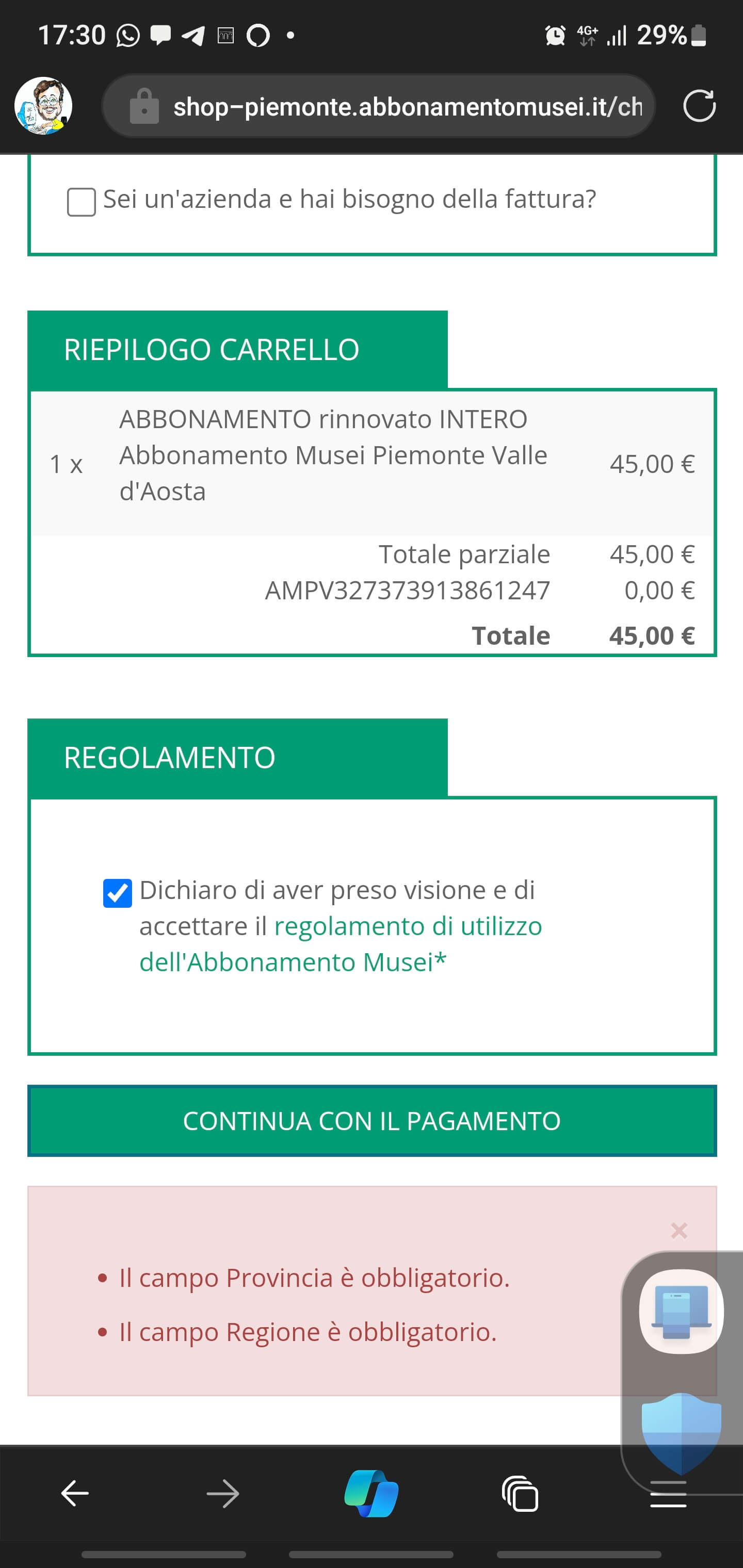Open the Copilot assistant
The height and width of the screenshot is (1568, 743).
pyautogui.click(x=372, y=1493)
